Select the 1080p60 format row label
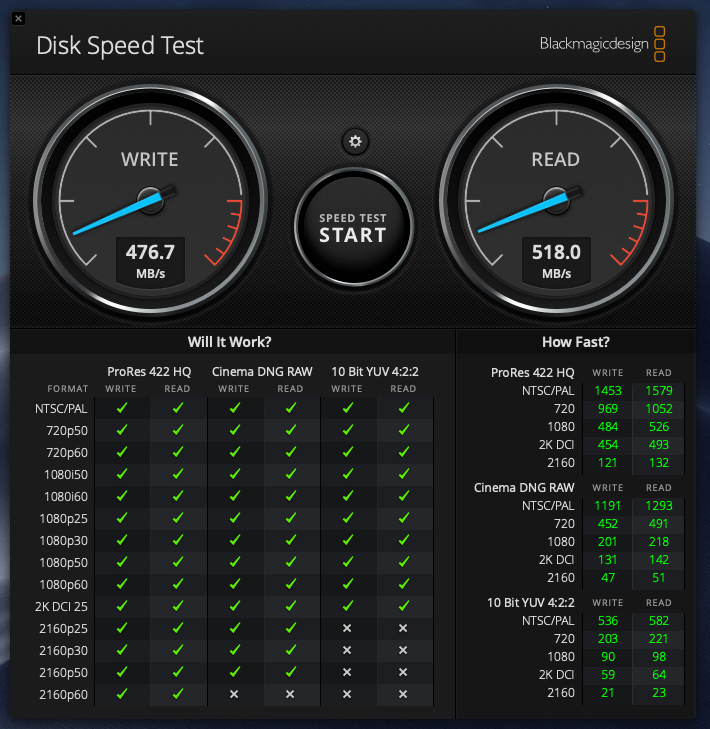The image size is (710, 729). [x=62, y=584]
